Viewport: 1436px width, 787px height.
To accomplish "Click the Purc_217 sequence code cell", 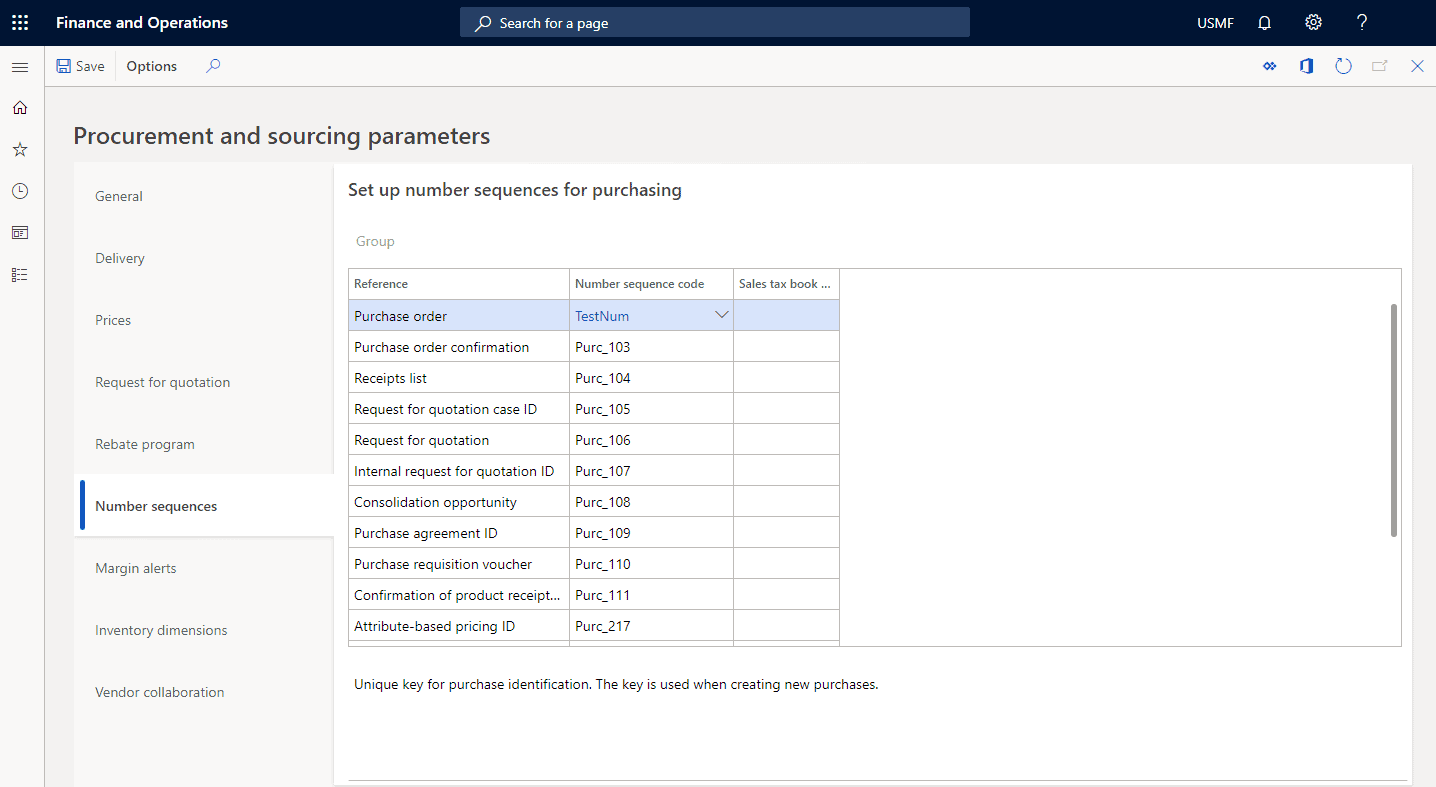I will pos(651,626).
